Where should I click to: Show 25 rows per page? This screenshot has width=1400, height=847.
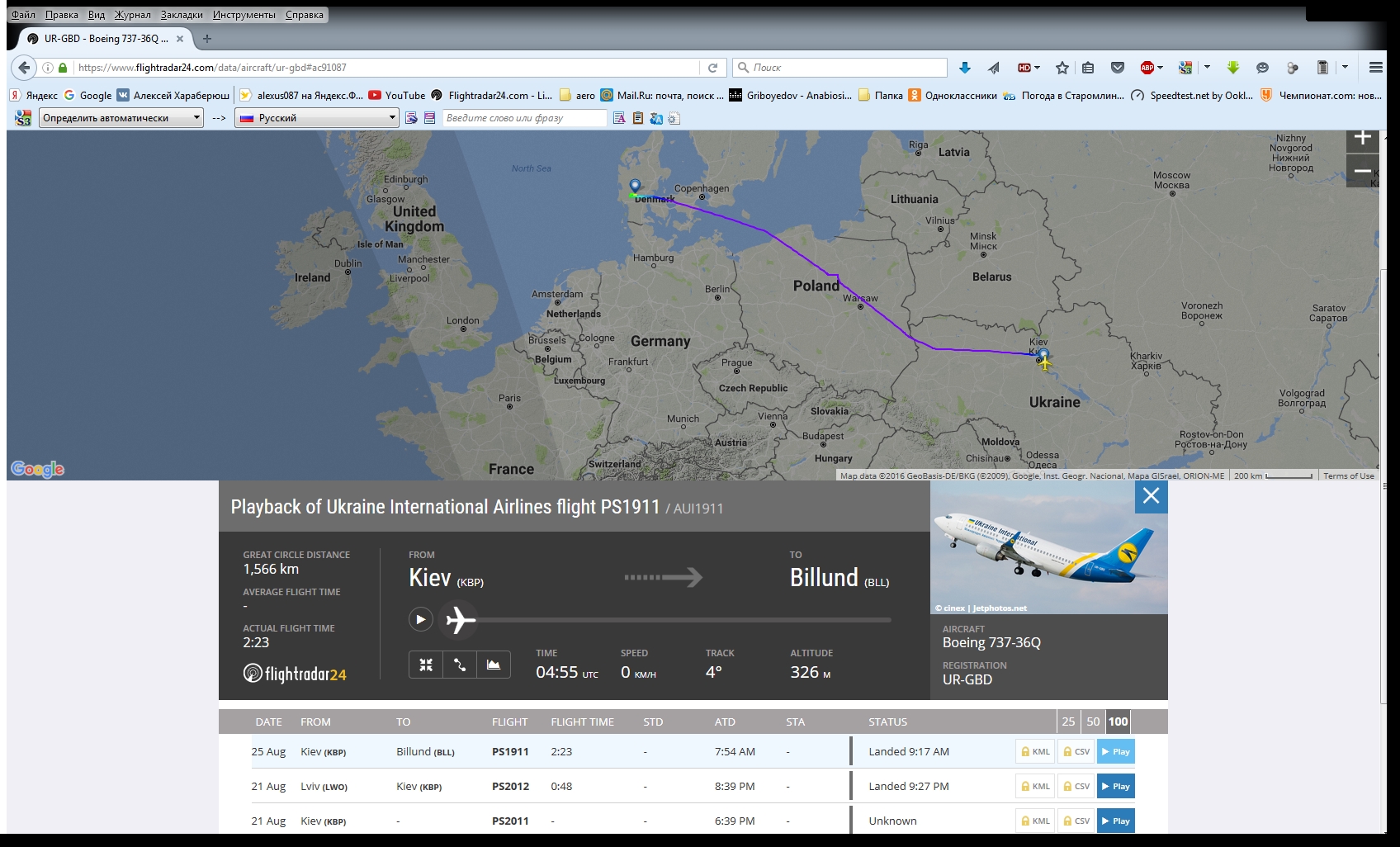[1068, 722]
